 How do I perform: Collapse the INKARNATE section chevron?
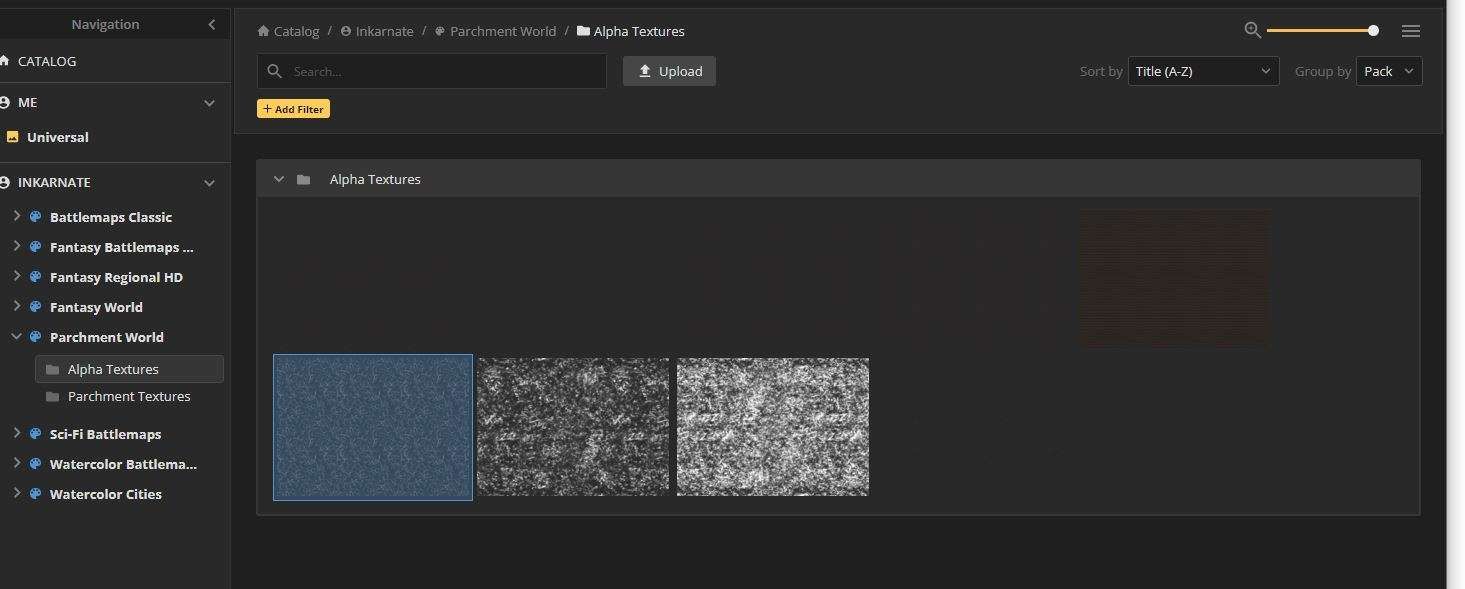[x=209, y=183]
